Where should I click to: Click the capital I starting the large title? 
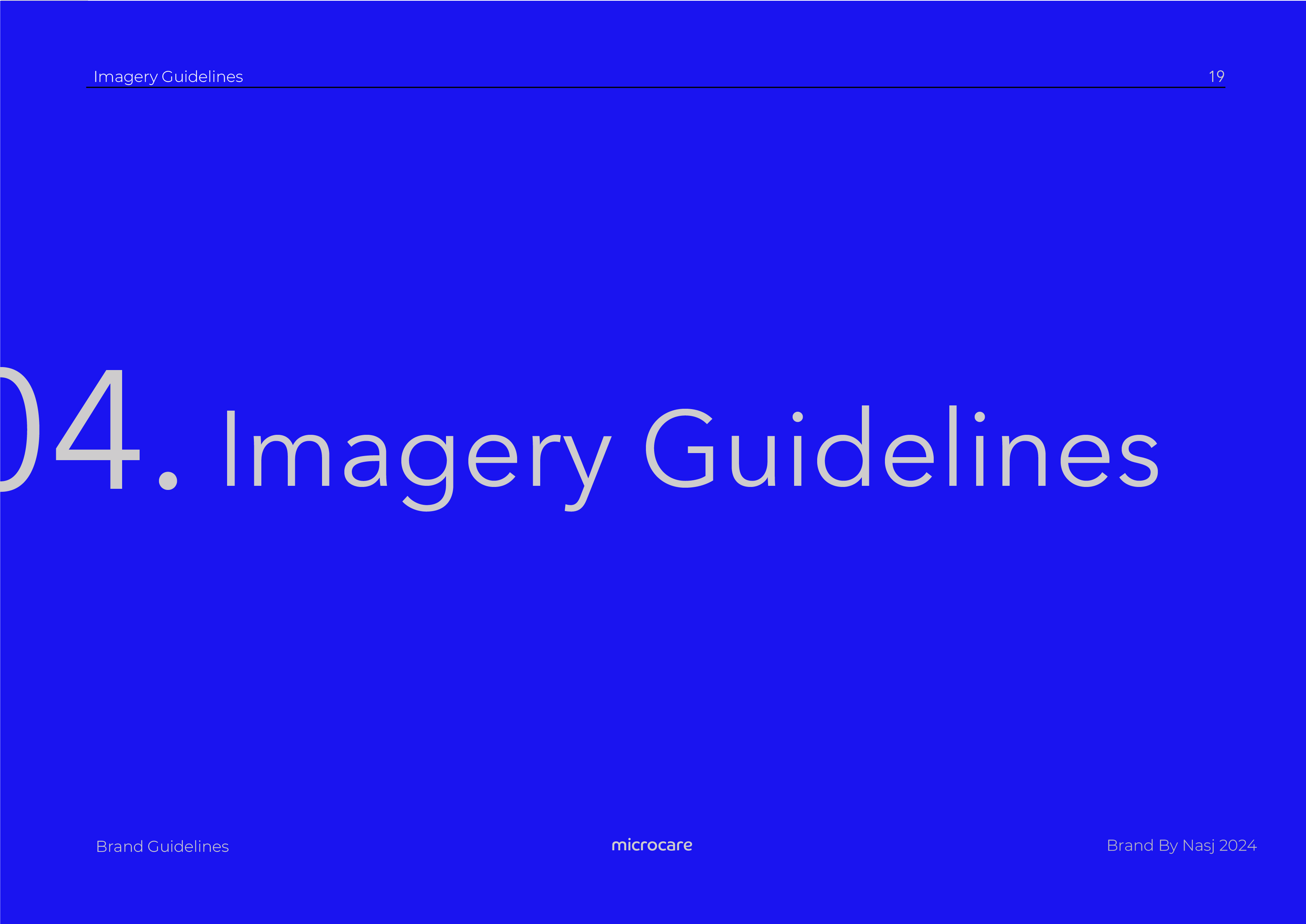click(231, 448)
